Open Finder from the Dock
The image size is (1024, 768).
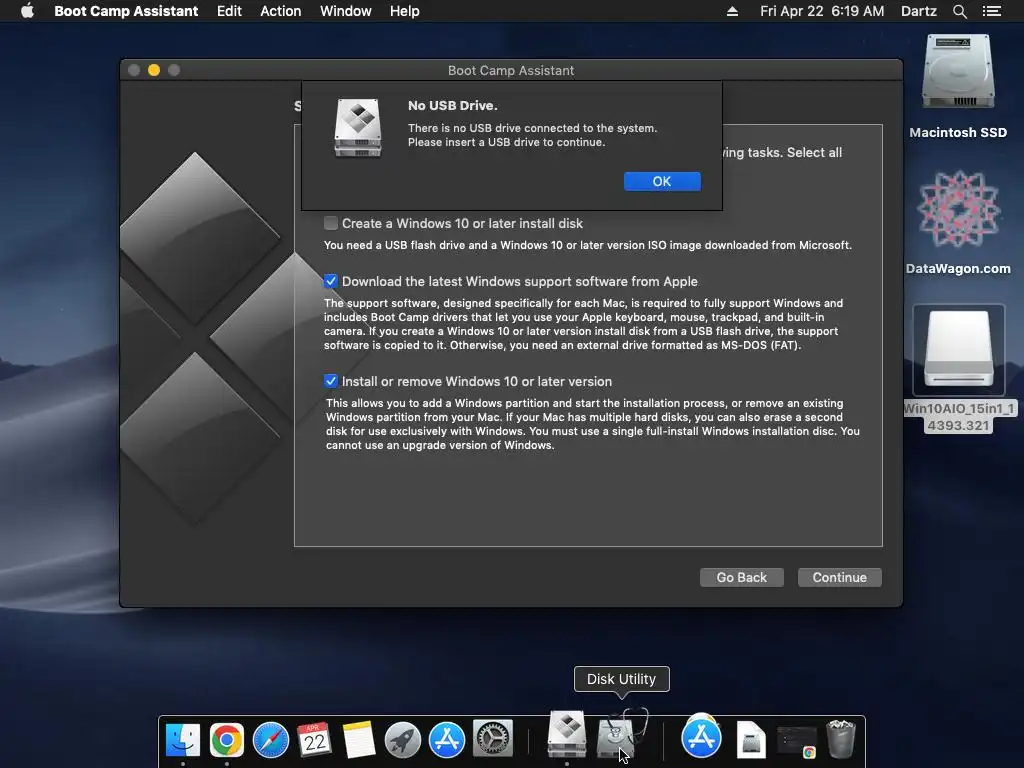183,740
